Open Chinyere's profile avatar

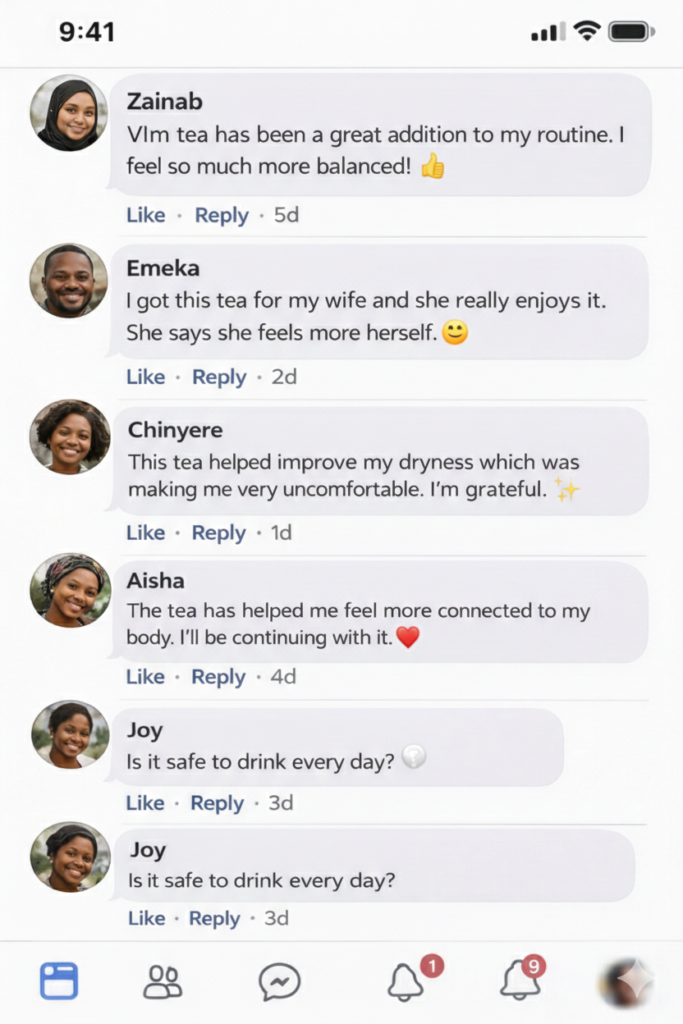[70, 436]
